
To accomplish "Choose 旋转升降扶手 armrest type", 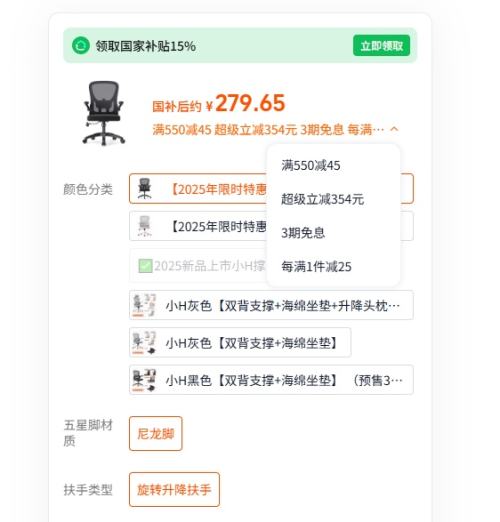I will point(174,489).
